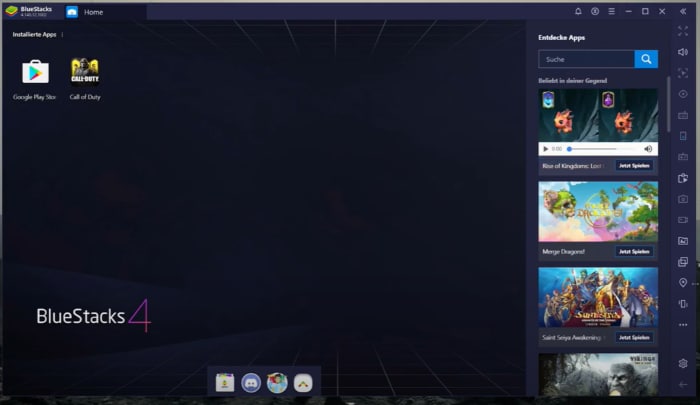Open the Saint Seiya Awakening banner
The image size is (700, 405).
598,297
